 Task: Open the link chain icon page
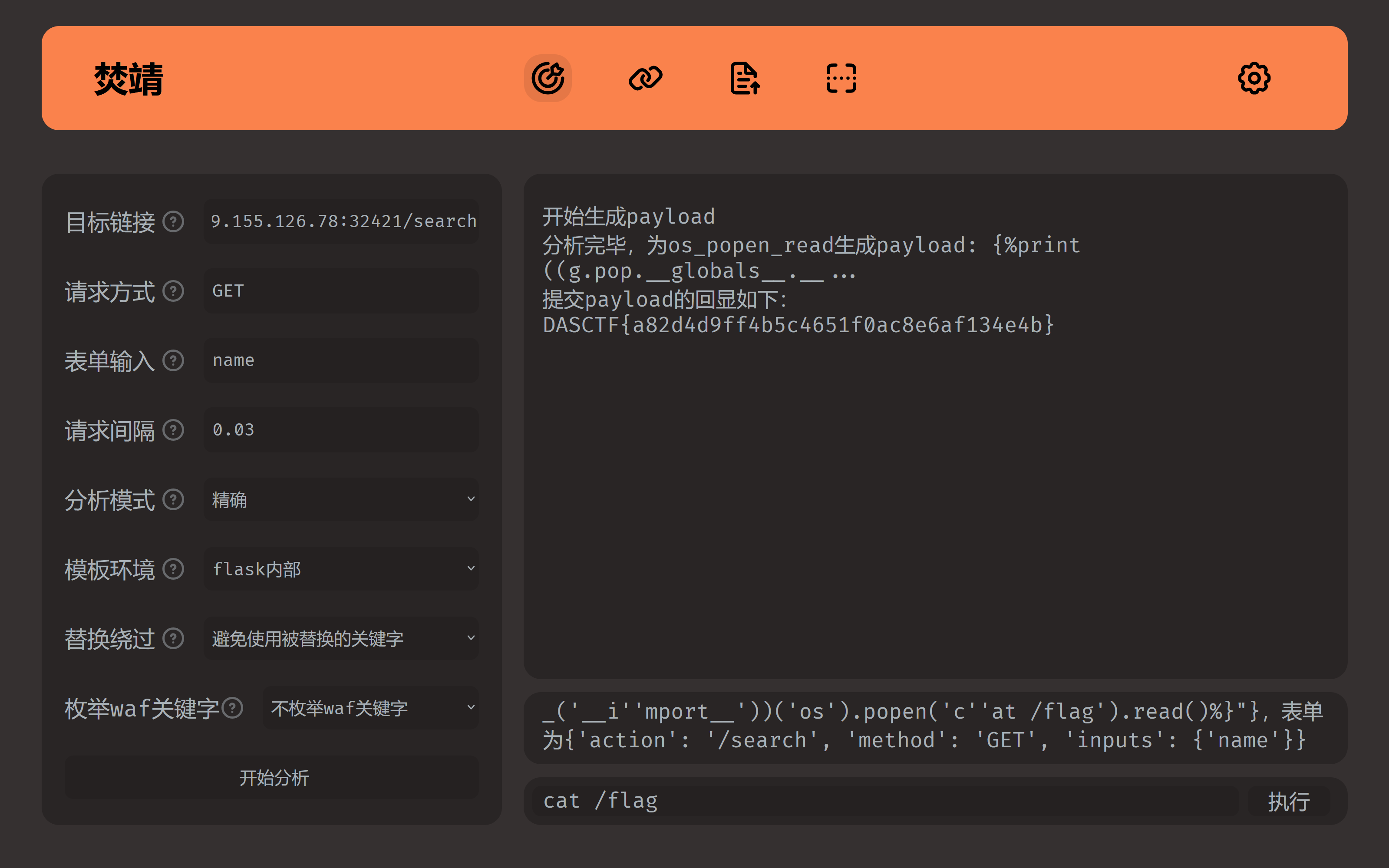645,78
